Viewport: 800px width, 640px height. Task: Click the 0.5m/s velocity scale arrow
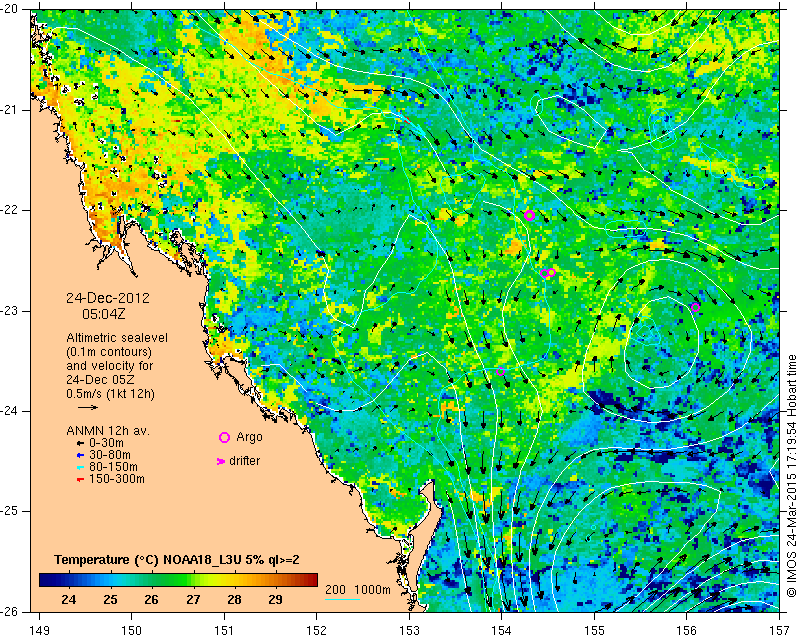coord(88,407)
